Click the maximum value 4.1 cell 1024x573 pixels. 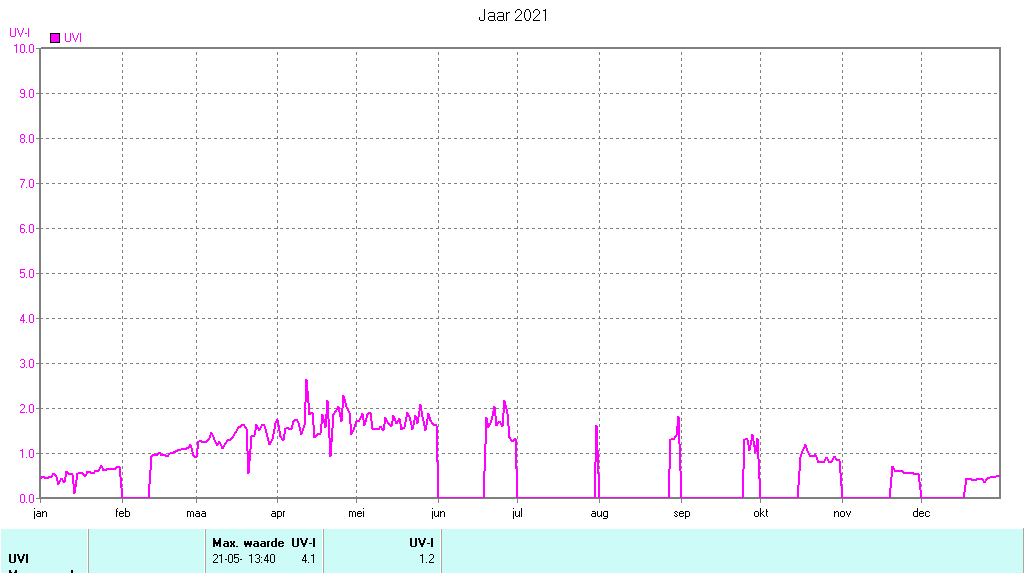click(308, 559)
